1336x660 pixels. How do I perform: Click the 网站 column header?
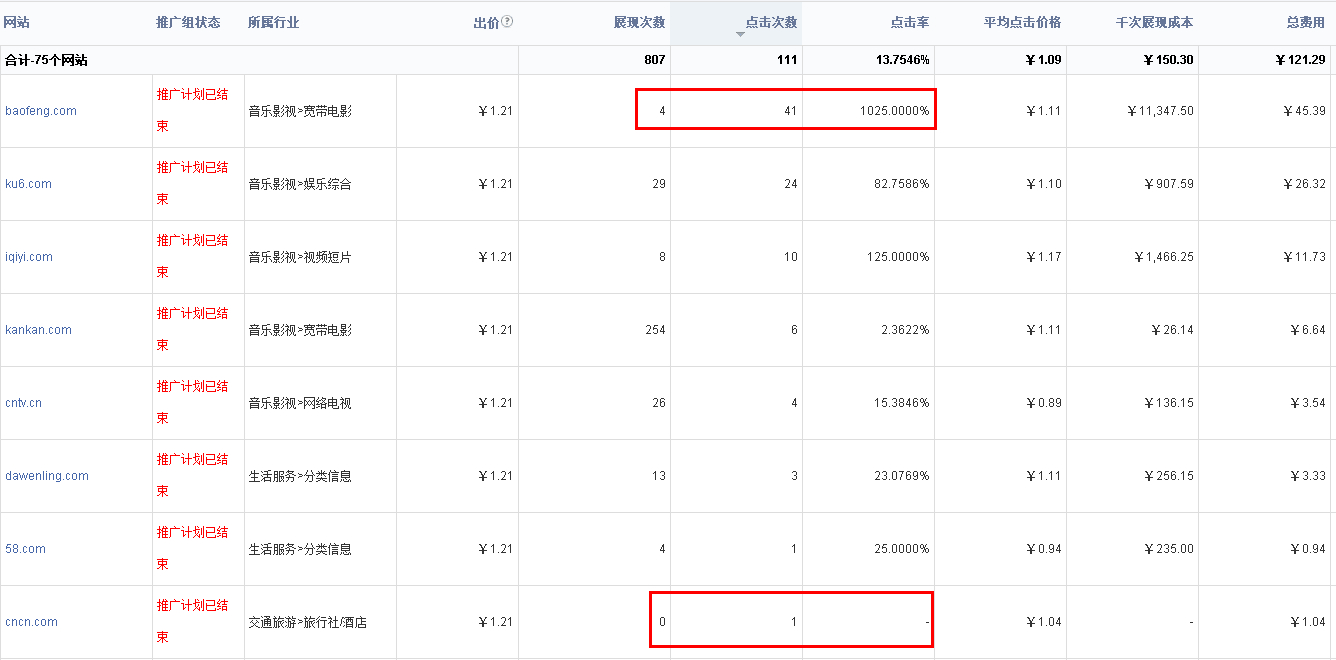[x=17, y=22]
